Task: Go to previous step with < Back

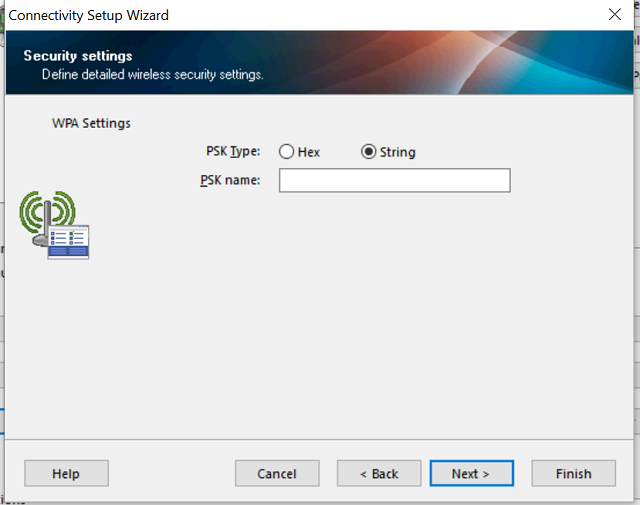Action: tap(379, 473)
